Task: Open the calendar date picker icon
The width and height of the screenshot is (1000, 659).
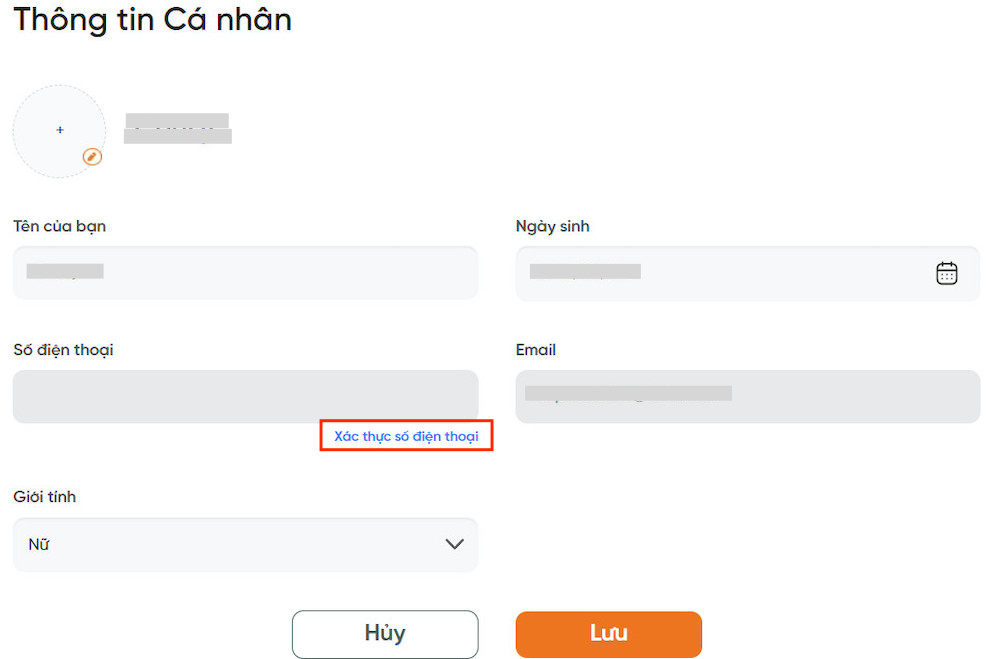Action: tap(946, 274)
